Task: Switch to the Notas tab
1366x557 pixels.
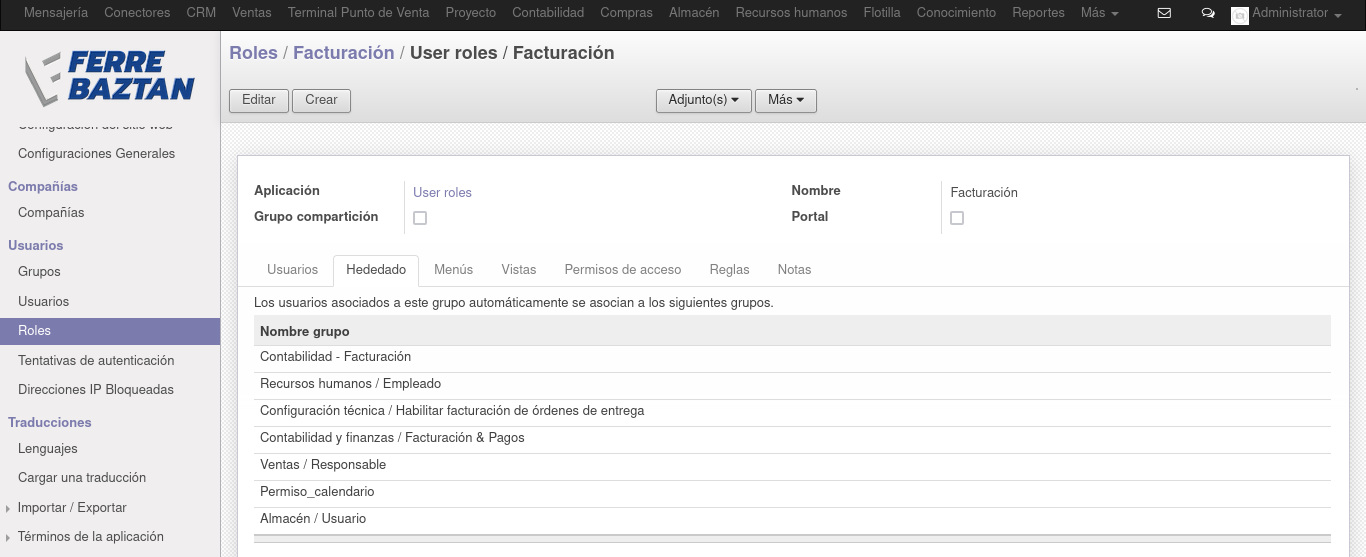Action: [794, 270]
